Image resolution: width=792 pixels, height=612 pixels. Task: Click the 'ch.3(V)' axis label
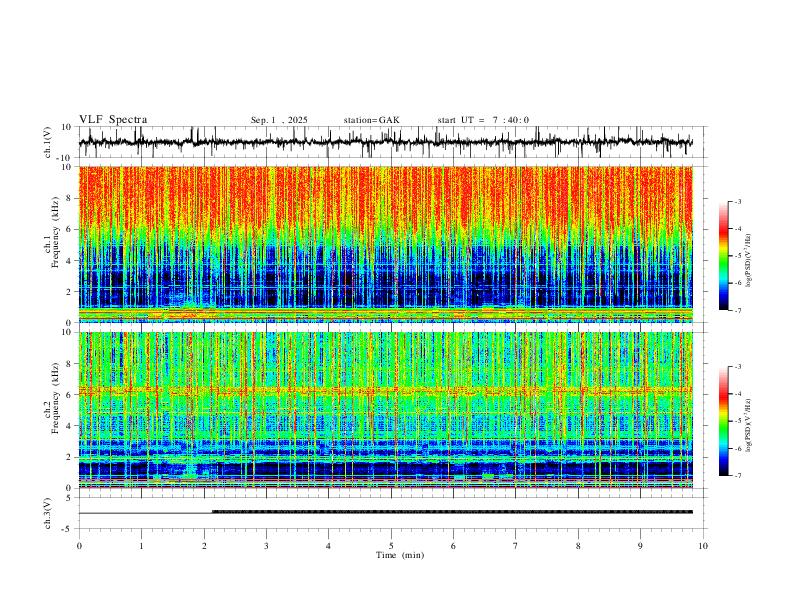tap(48, 513)
